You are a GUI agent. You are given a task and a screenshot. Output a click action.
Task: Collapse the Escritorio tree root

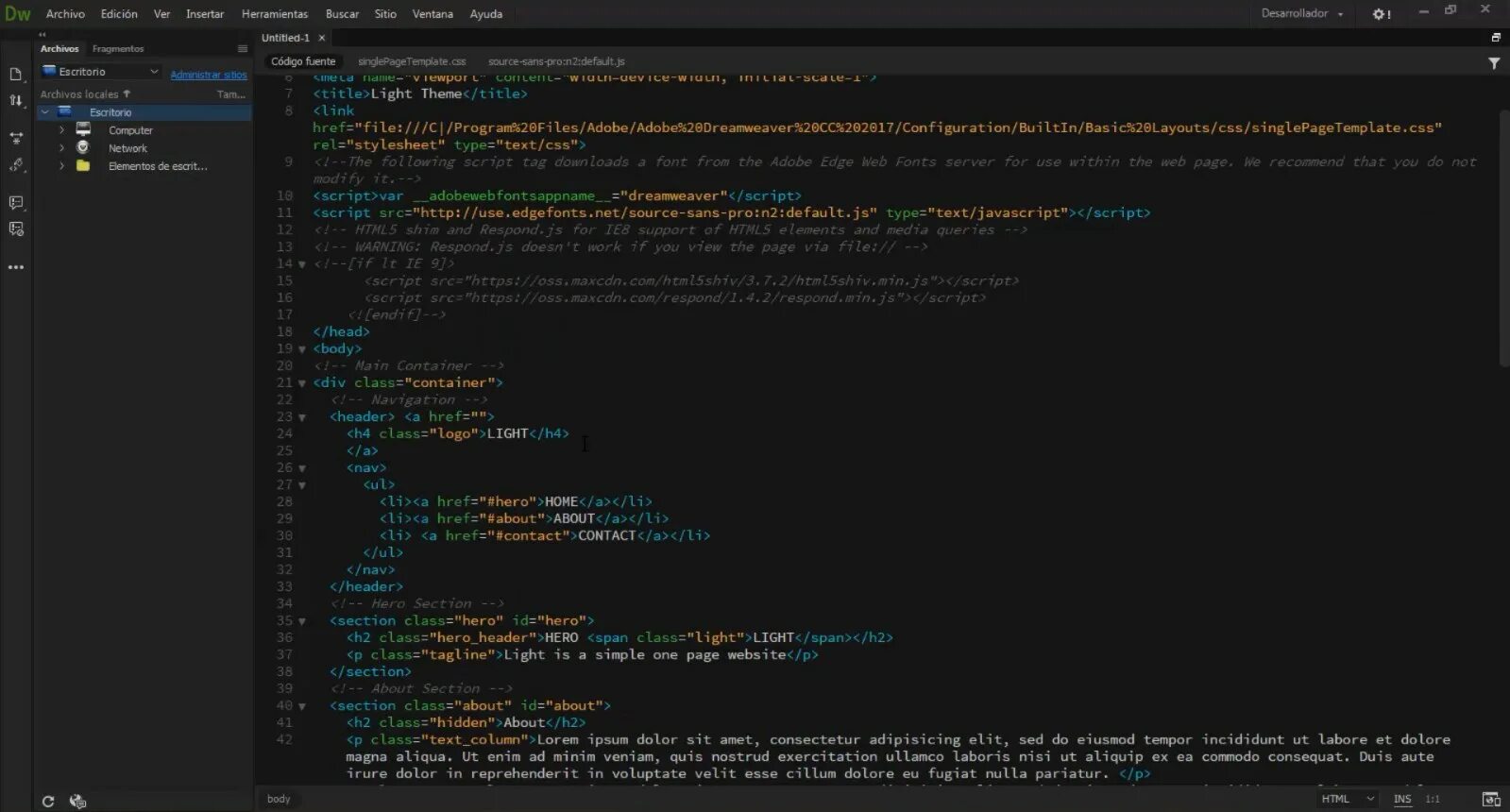[44, 112]
